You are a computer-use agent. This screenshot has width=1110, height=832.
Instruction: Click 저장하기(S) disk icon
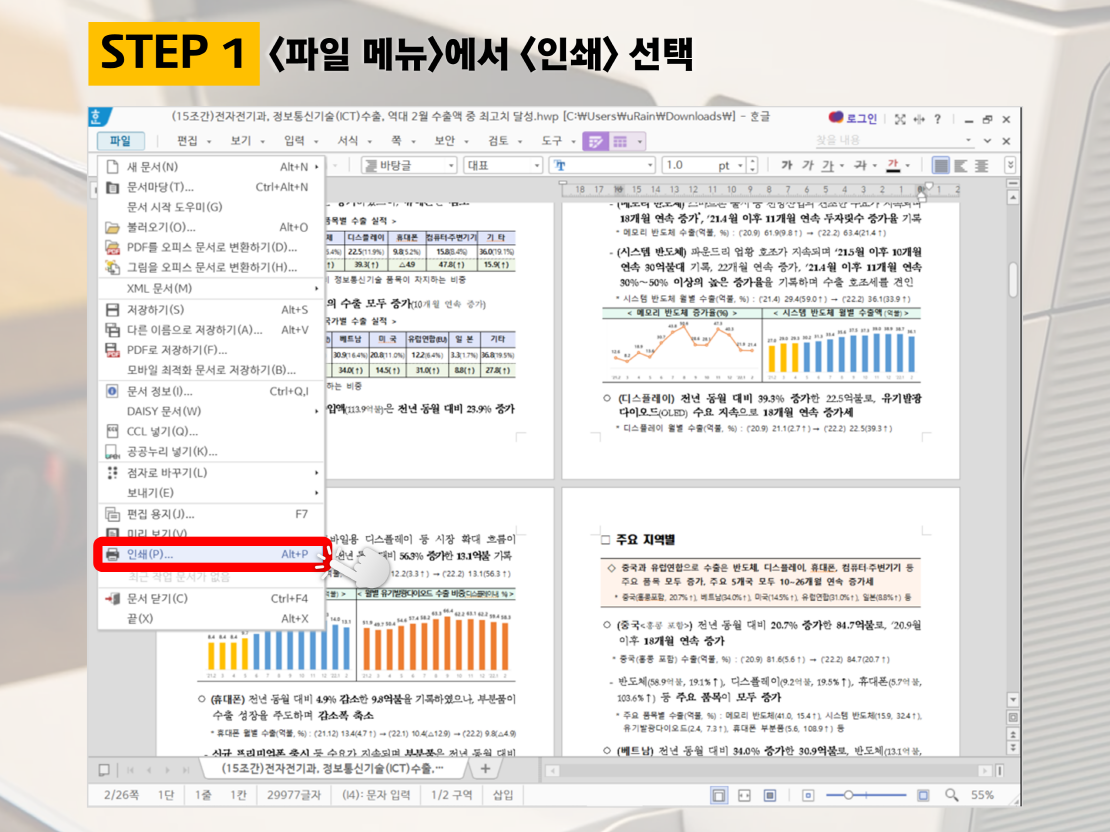coord(112,309)
